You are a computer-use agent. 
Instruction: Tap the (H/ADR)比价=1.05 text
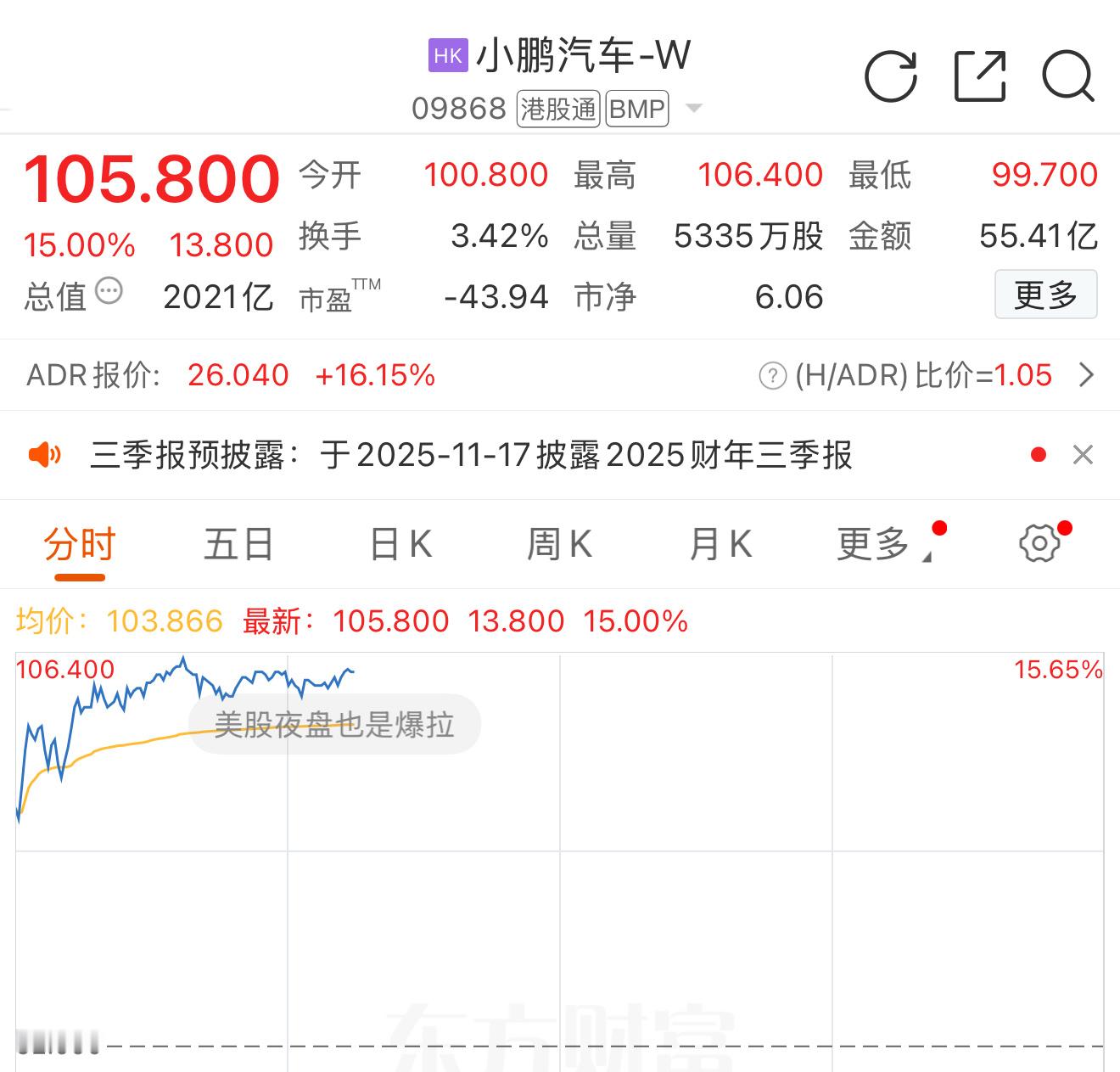click(x=923, y=375)
